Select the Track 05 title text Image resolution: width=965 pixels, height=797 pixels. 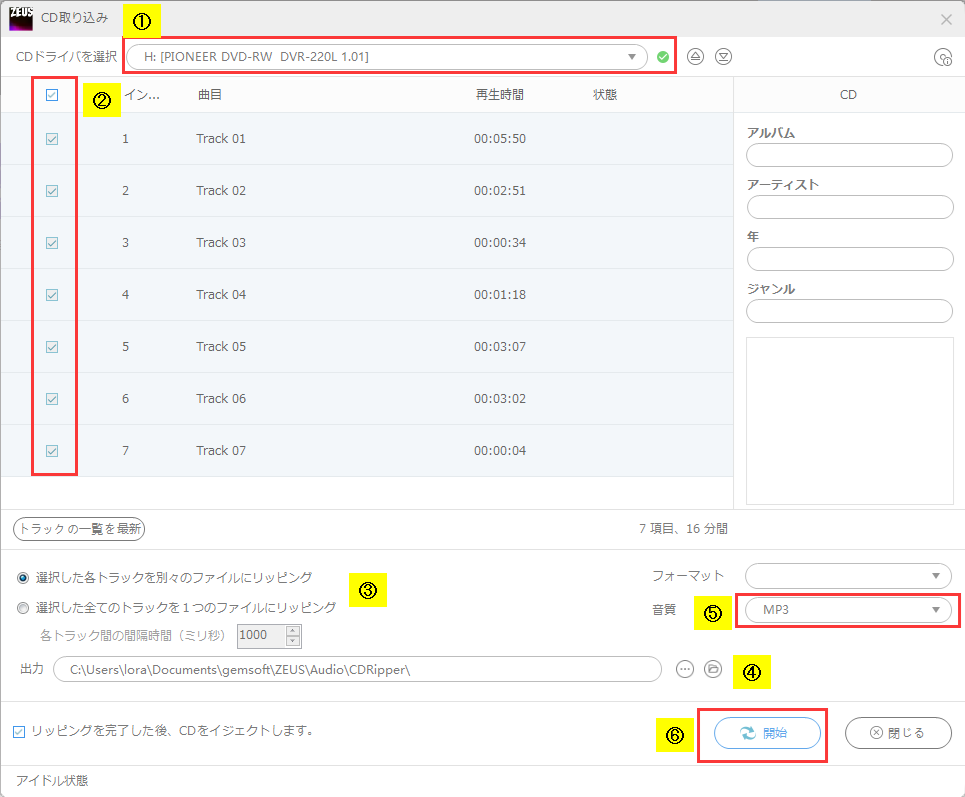(221, 347)
